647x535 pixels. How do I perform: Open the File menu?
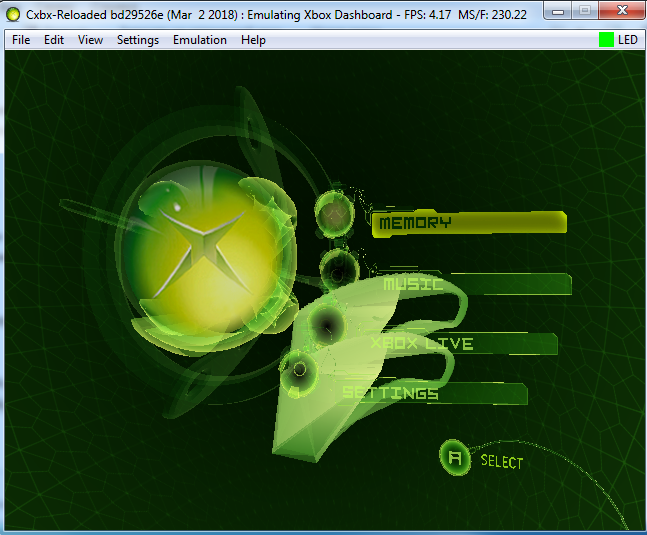pyautogui.click(x=21, y=40)
